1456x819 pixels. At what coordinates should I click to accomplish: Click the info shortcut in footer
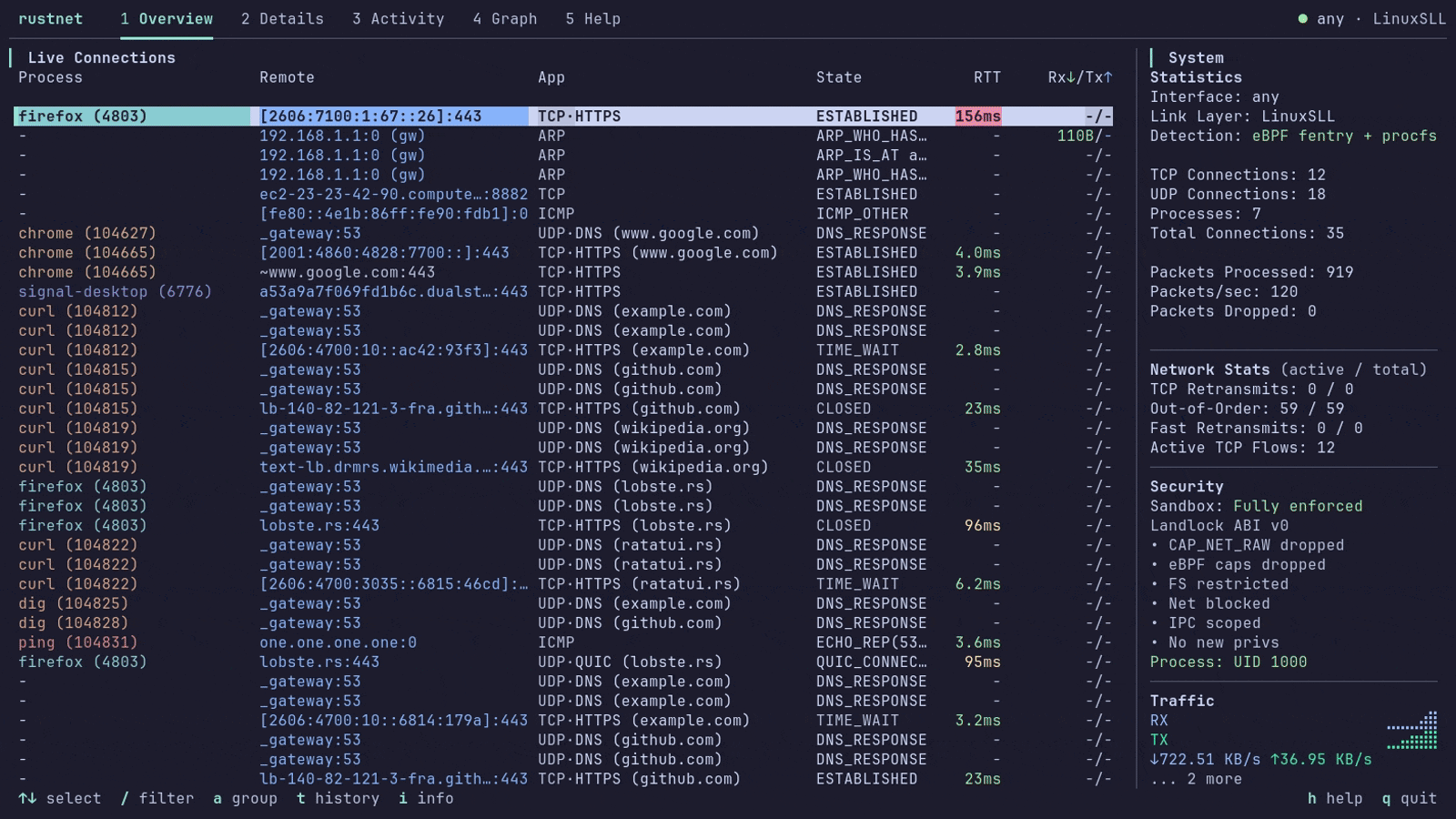click(x=426, y=798)
